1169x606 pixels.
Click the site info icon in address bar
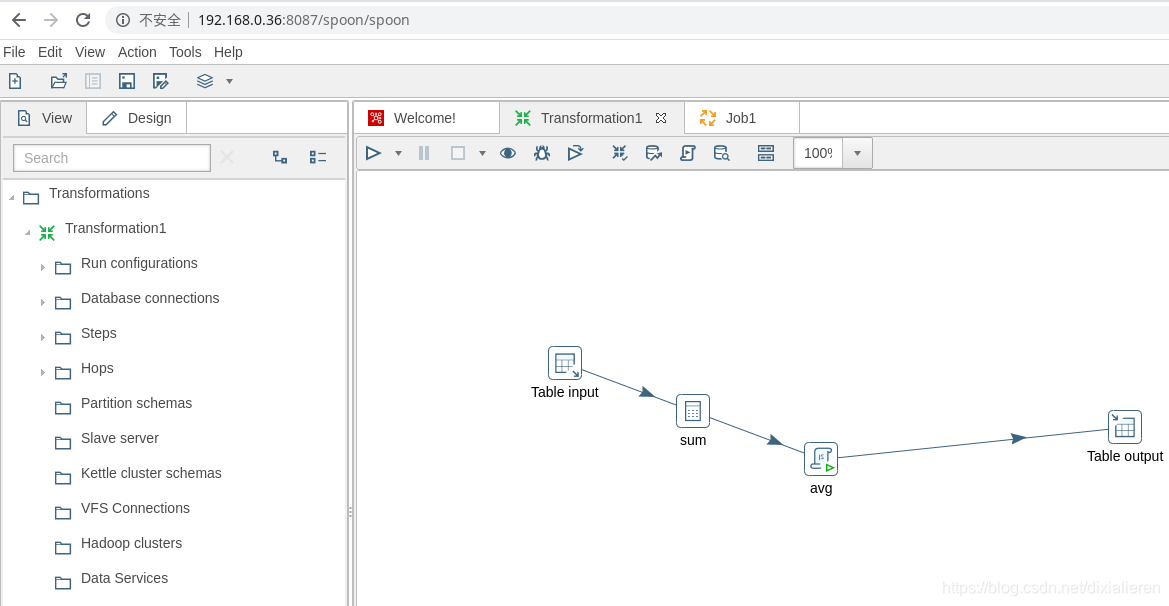[123, 20]
